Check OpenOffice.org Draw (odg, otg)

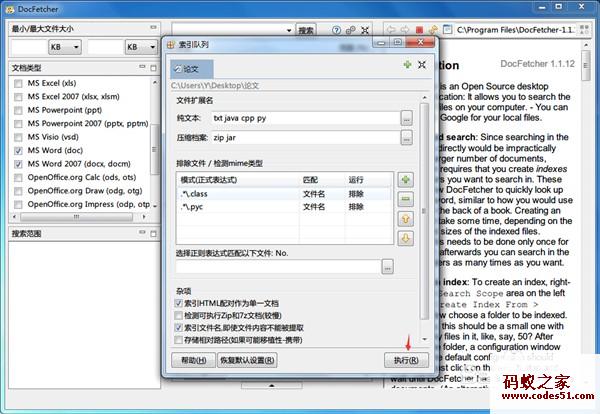point(18,191)
